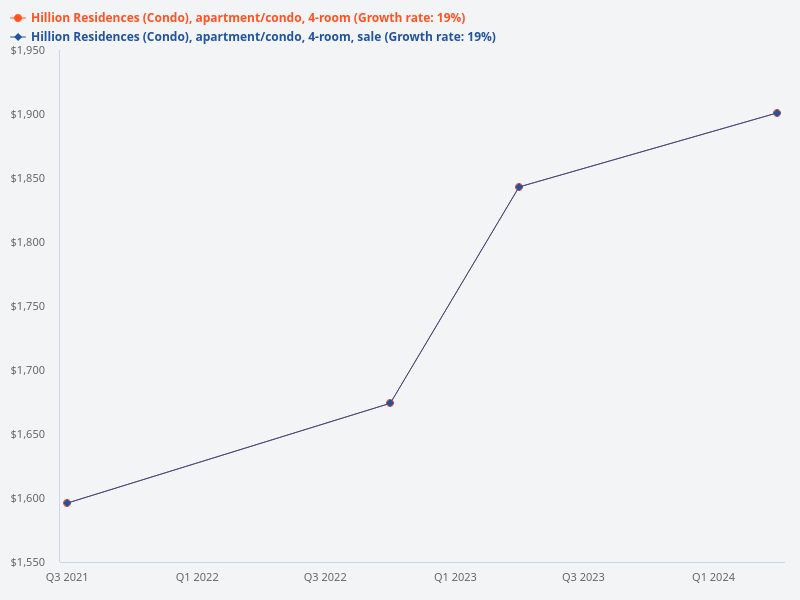Viewport: 800px width, 600px height.
Task: Select the Q3 2022 x-axis label
Action: click(x=325, y=577)
